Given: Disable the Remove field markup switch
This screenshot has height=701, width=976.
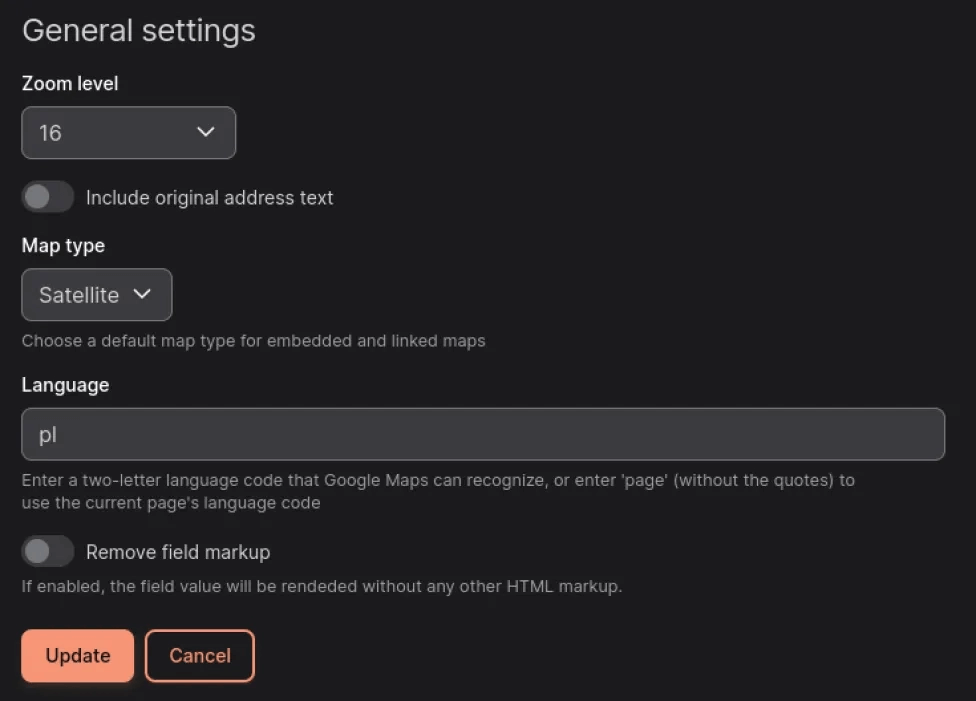Looking at the screenshot, I should coord(47,551).
